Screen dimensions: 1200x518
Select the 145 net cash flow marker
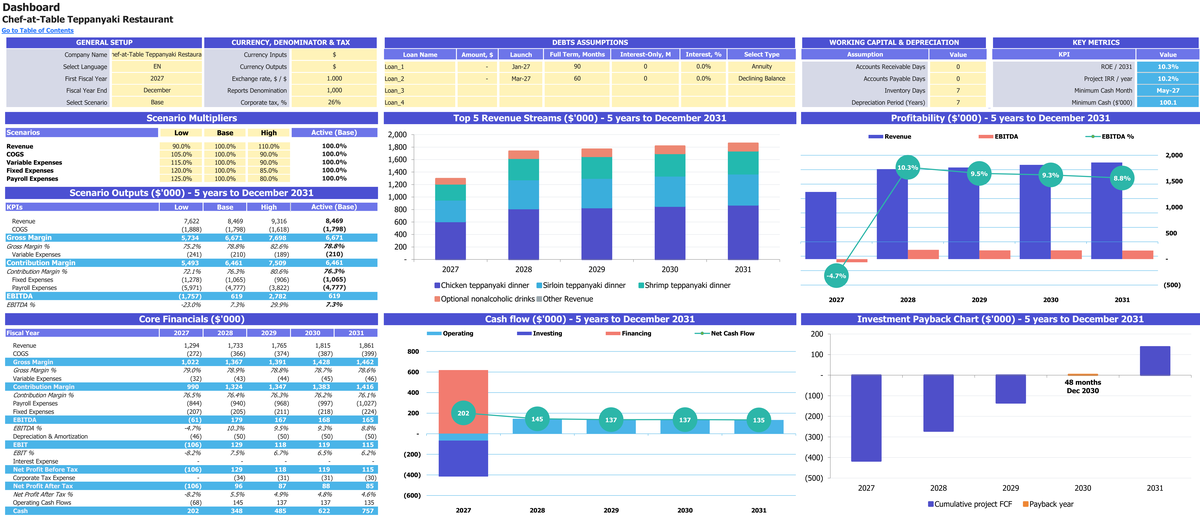(537, 419)
